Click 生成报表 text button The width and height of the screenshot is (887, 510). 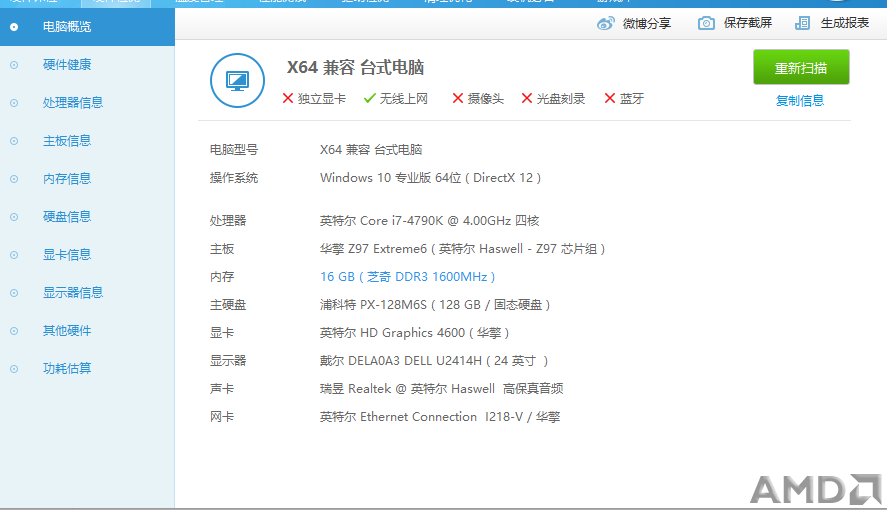[845, 23]
